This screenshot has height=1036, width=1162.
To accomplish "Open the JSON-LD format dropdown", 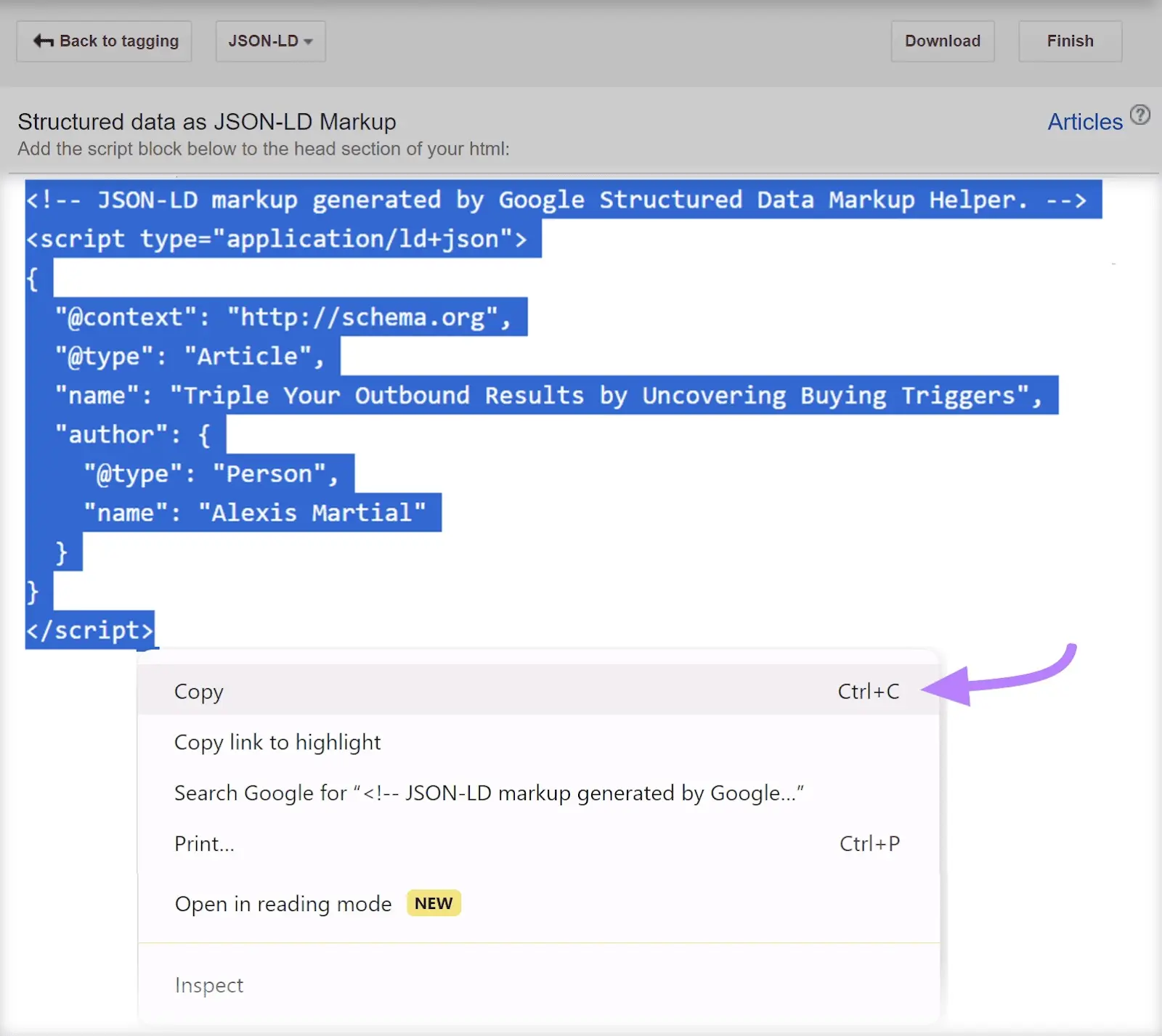I will pos(269,41).
